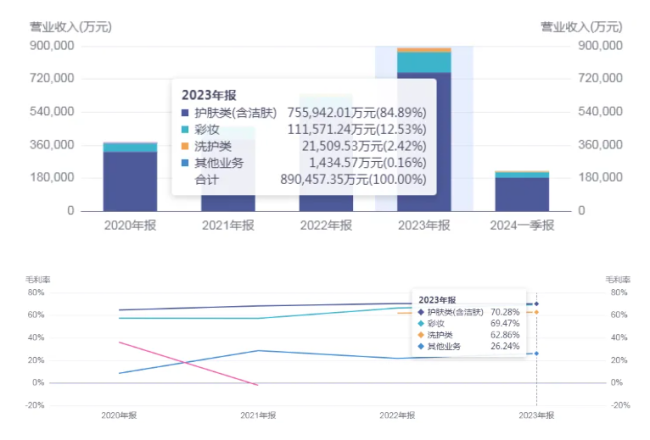
Task: Click the 2020年报 bar's dark blue skincare segment
Action: click(130, 182)
